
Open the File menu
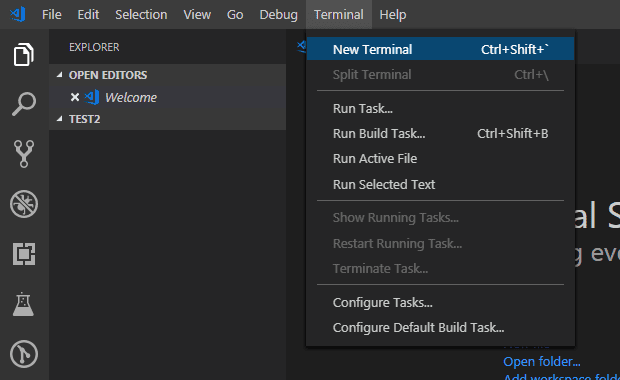[52, 15]
